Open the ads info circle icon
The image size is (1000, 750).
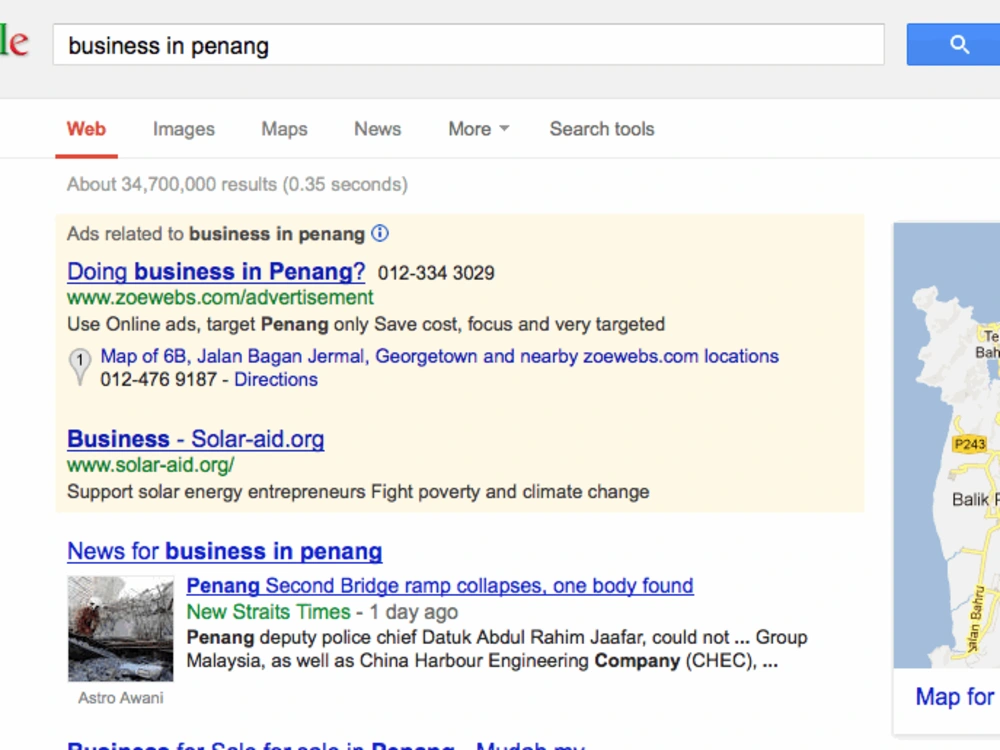(x=380, y=233)
